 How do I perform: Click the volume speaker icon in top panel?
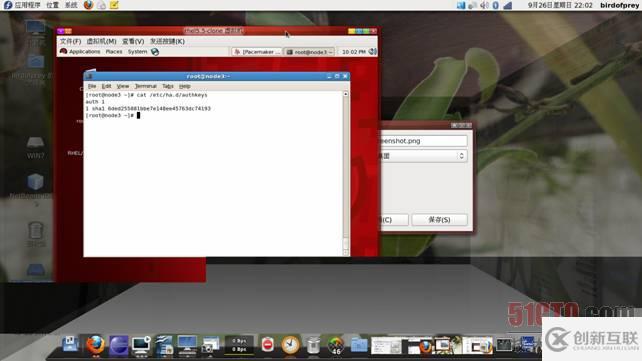click(x=484, y=5)
